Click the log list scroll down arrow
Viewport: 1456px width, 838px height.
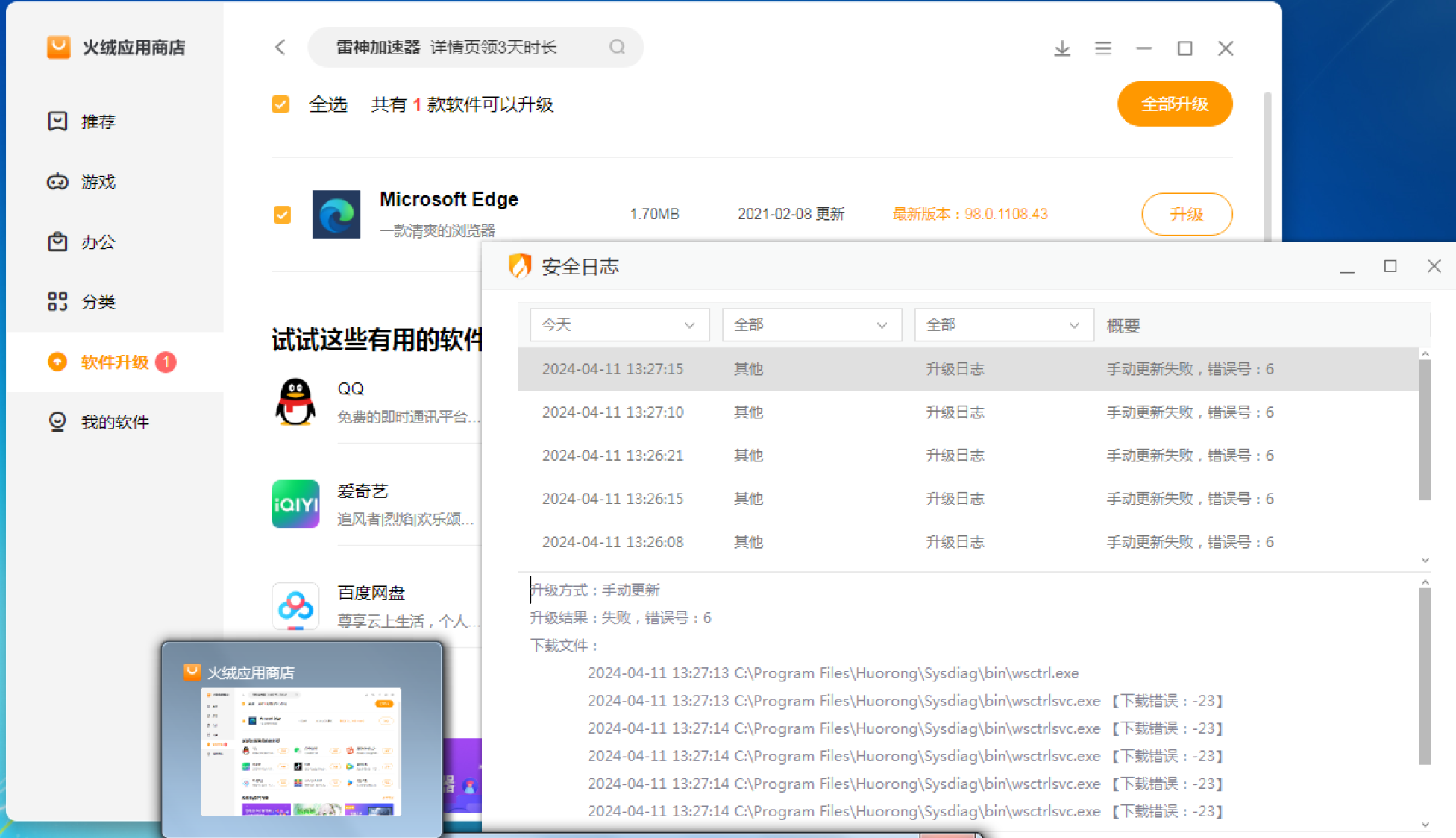(x=1425, y=560)
